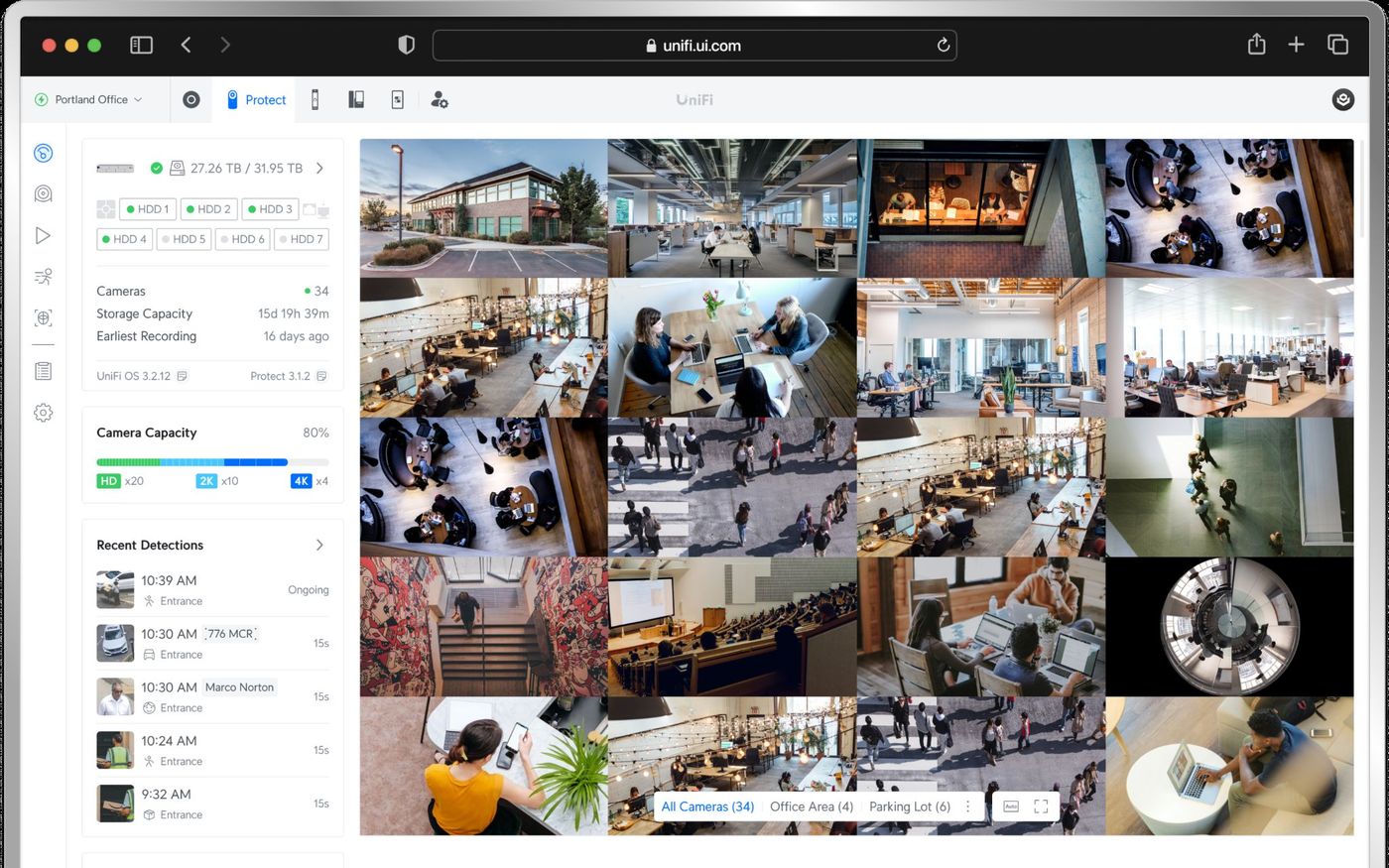Open the fisheye 360 camera feed
This screenshot has width=1389, height=868.
click(x=1229, y=627)
